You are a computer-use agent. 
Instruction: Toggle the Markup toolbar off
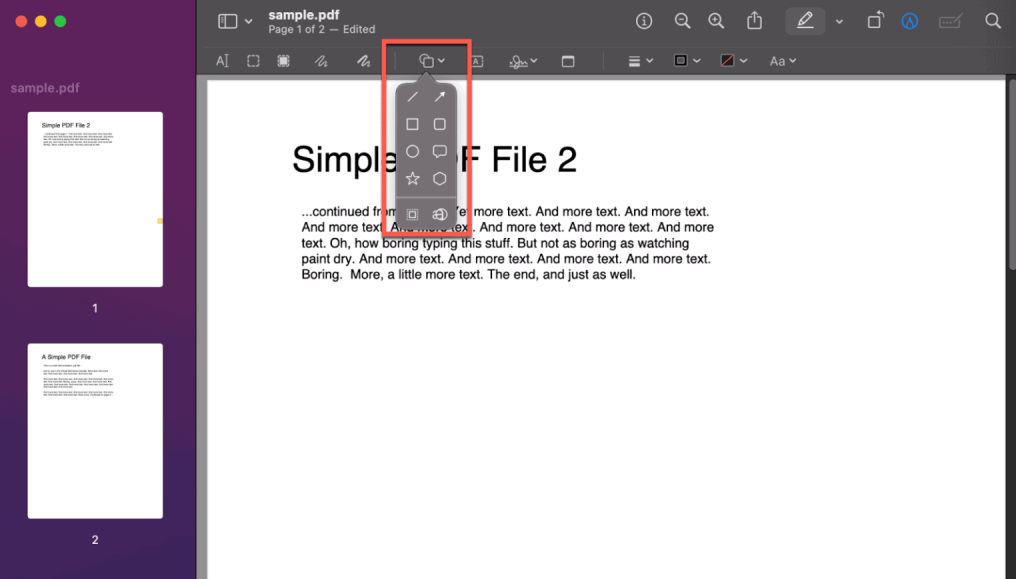tap(908, 20)
